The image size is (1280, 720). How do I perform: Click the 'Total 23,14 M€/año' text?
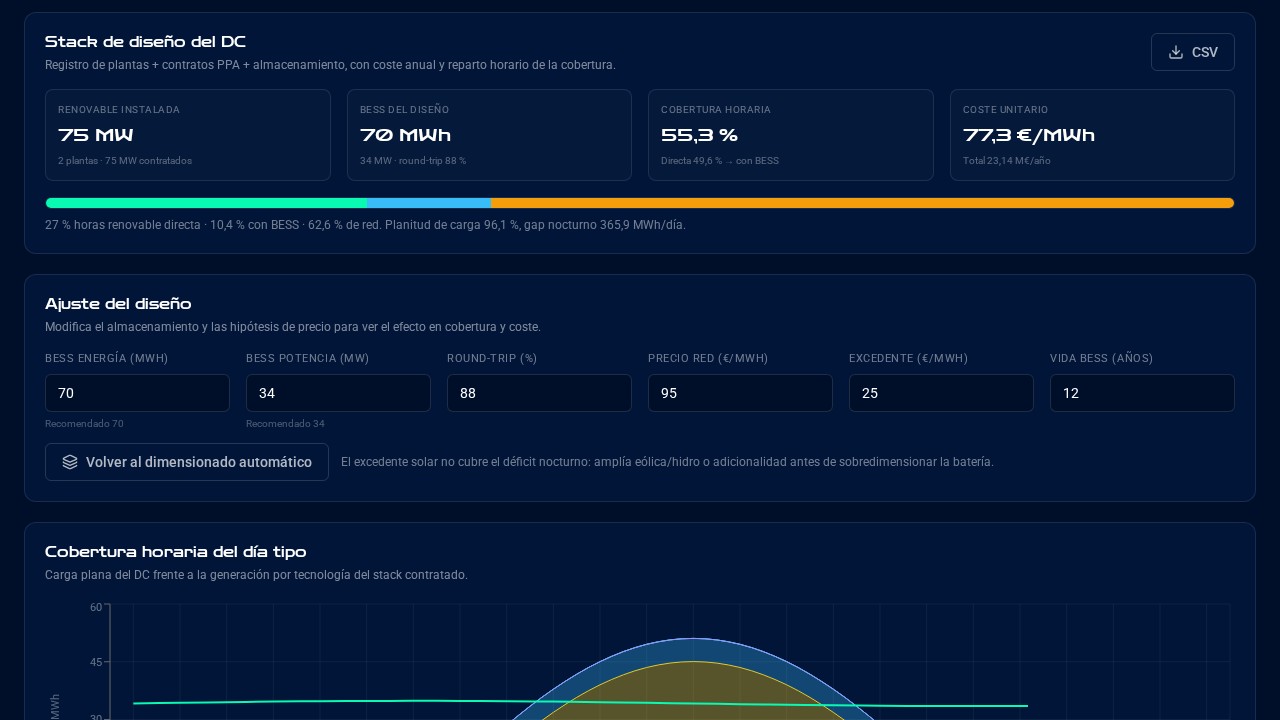[x=1007, y=161]
